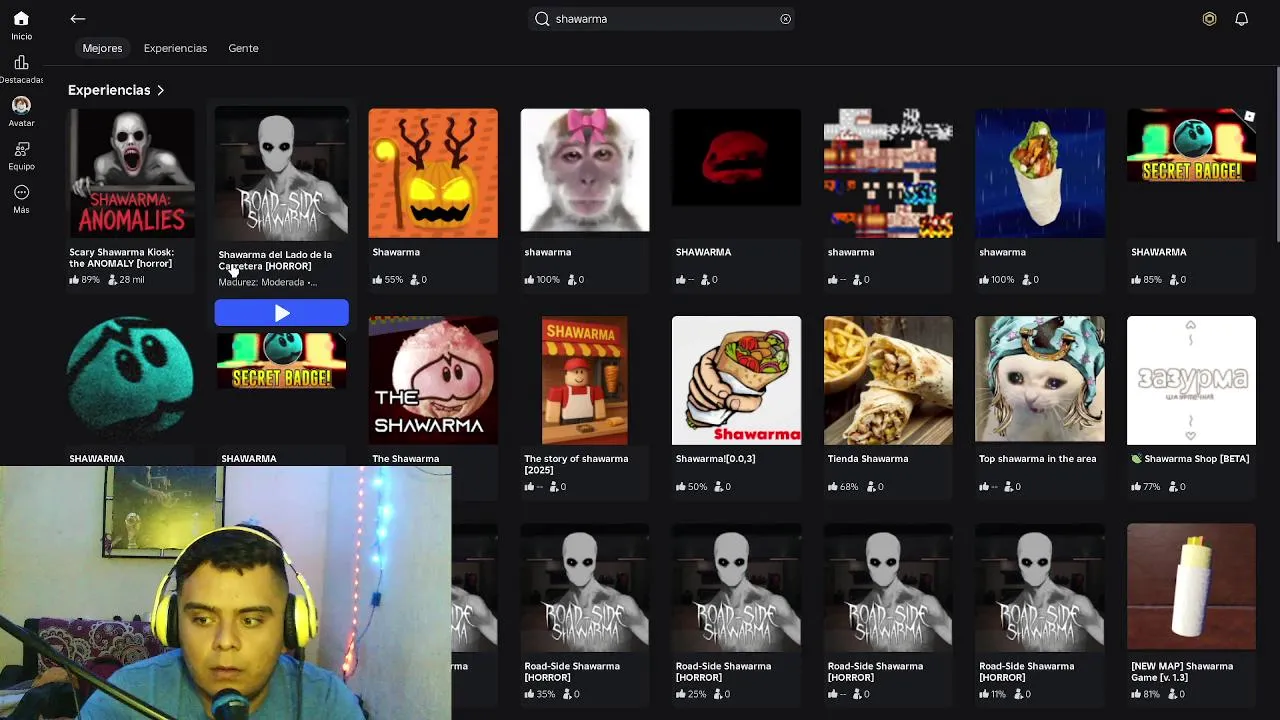Click title Shawarma![0.0.3]
Viewport: 1280px width, 720px height.
tap(715, 459)
